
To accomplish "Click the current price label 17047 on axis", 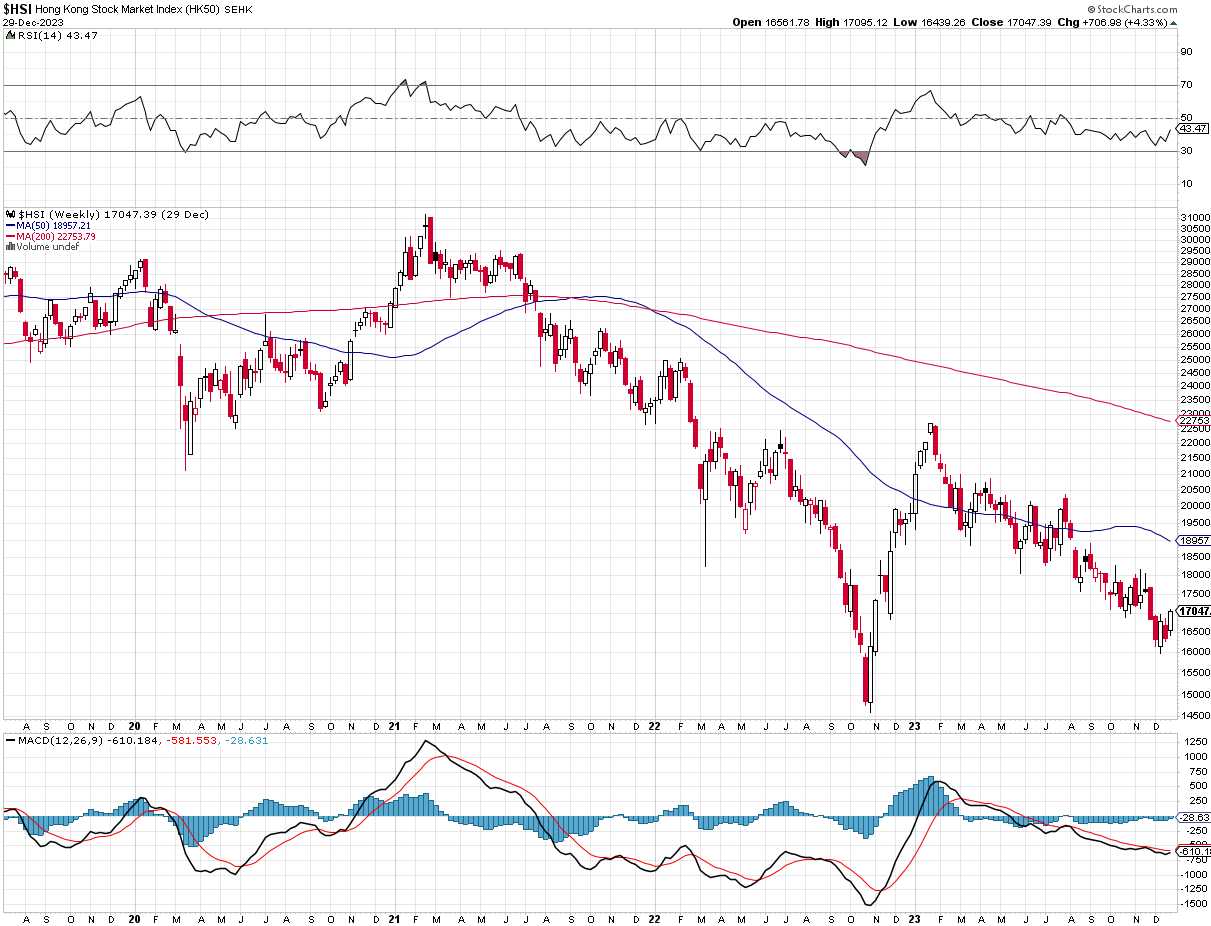I will 1193,611.
